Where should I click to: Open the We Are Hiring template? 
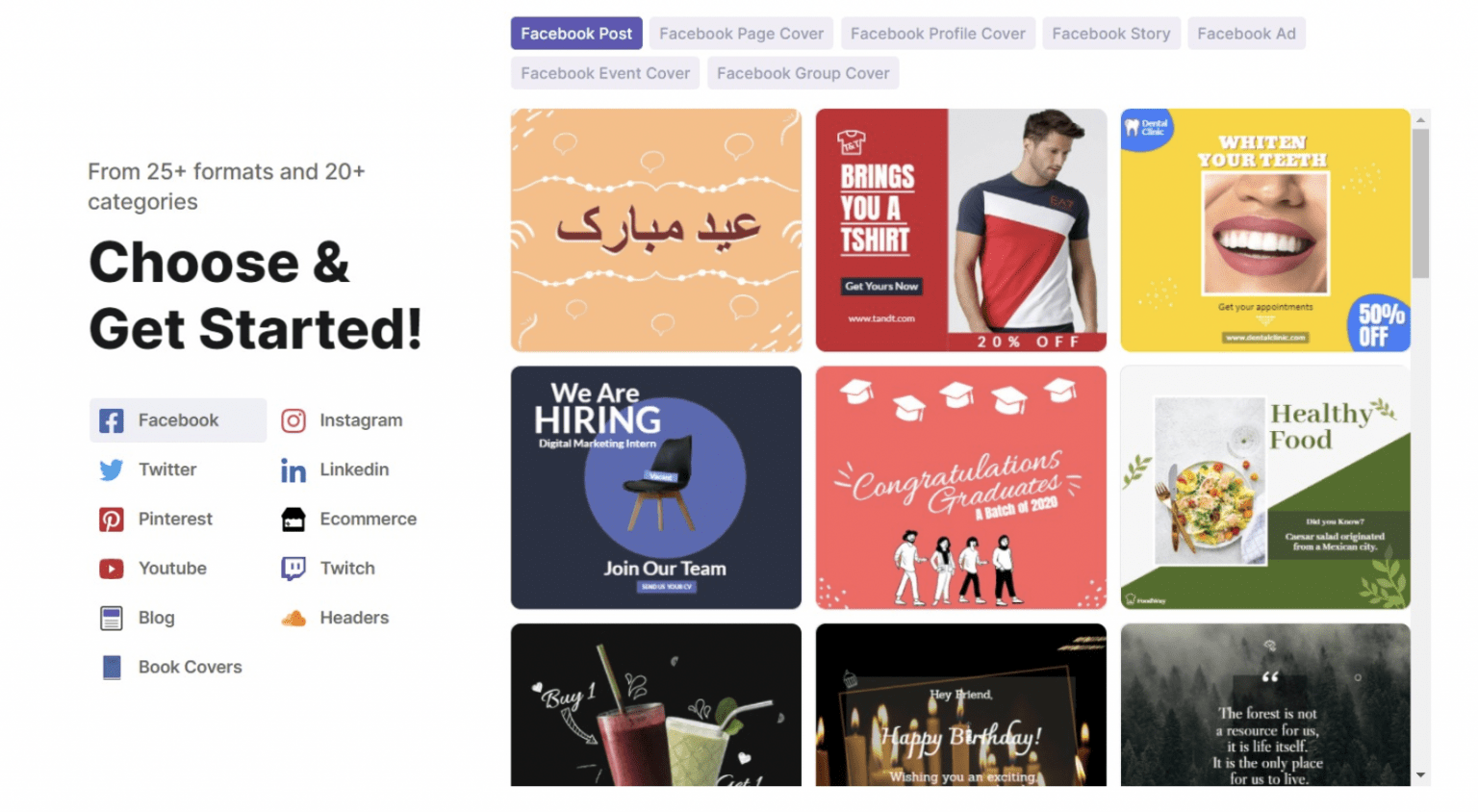coord(655,487)
